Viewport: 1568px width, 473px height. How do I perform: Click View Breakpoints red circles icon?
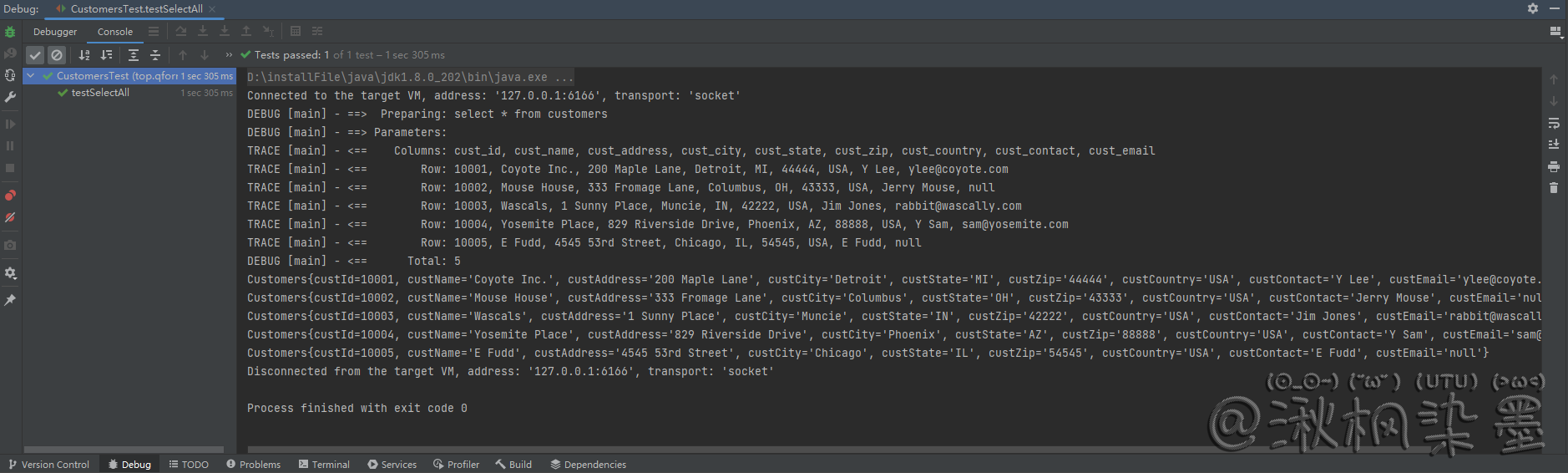tap(10, 196)
